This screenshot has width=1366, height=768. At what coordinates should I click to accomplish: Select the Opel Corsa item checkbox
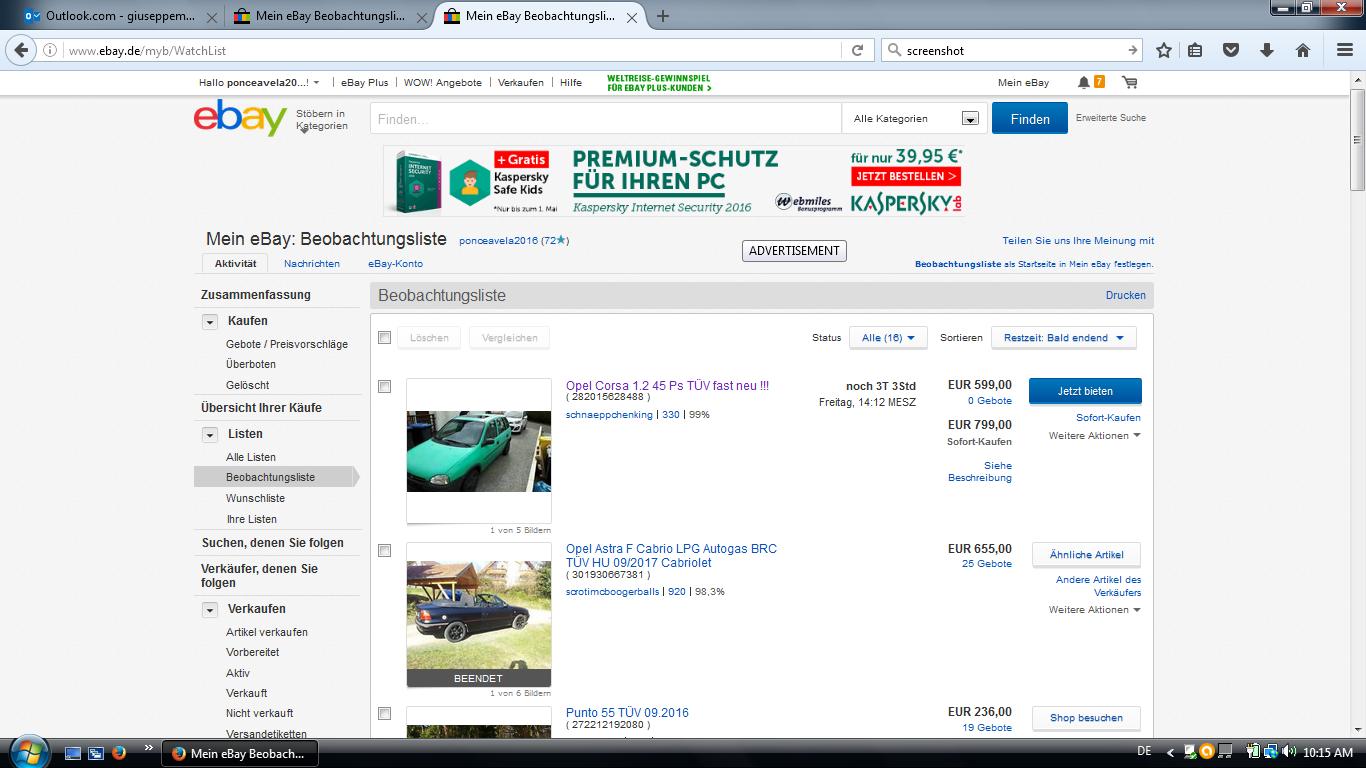[384, 387]
